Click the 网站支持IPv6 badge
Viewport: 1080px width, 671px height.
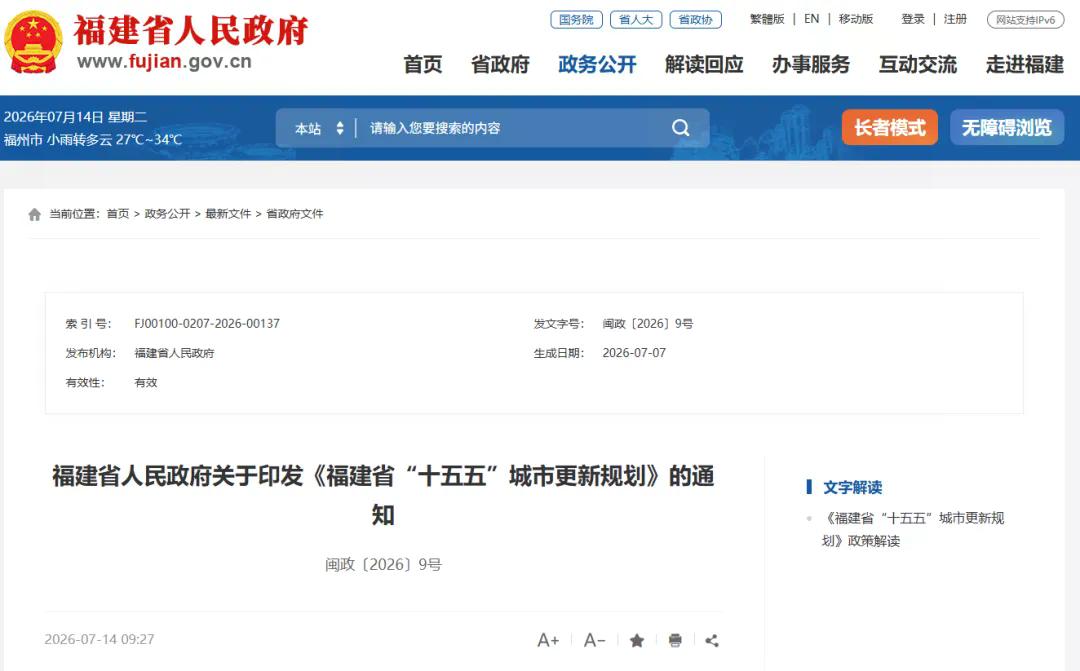click(1026, 20)
